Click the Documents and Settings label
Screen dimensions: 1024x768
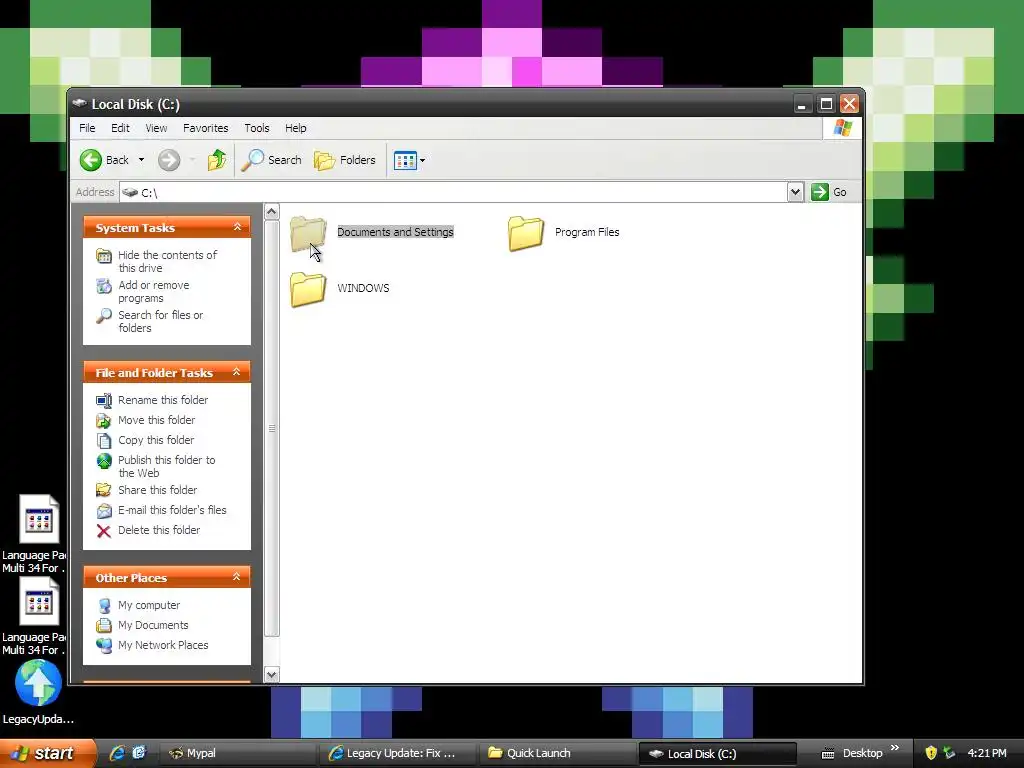pyautogui.click(x=395, y=232)
